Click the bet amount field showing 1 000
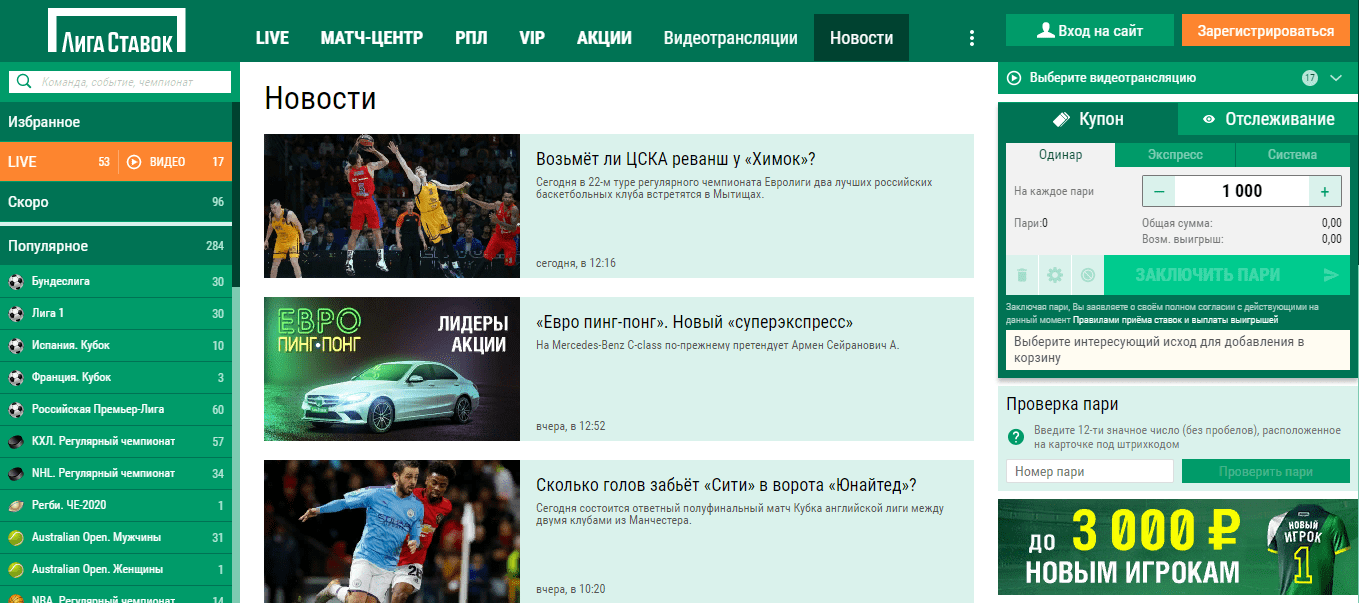 click(x=1242, y=191)
